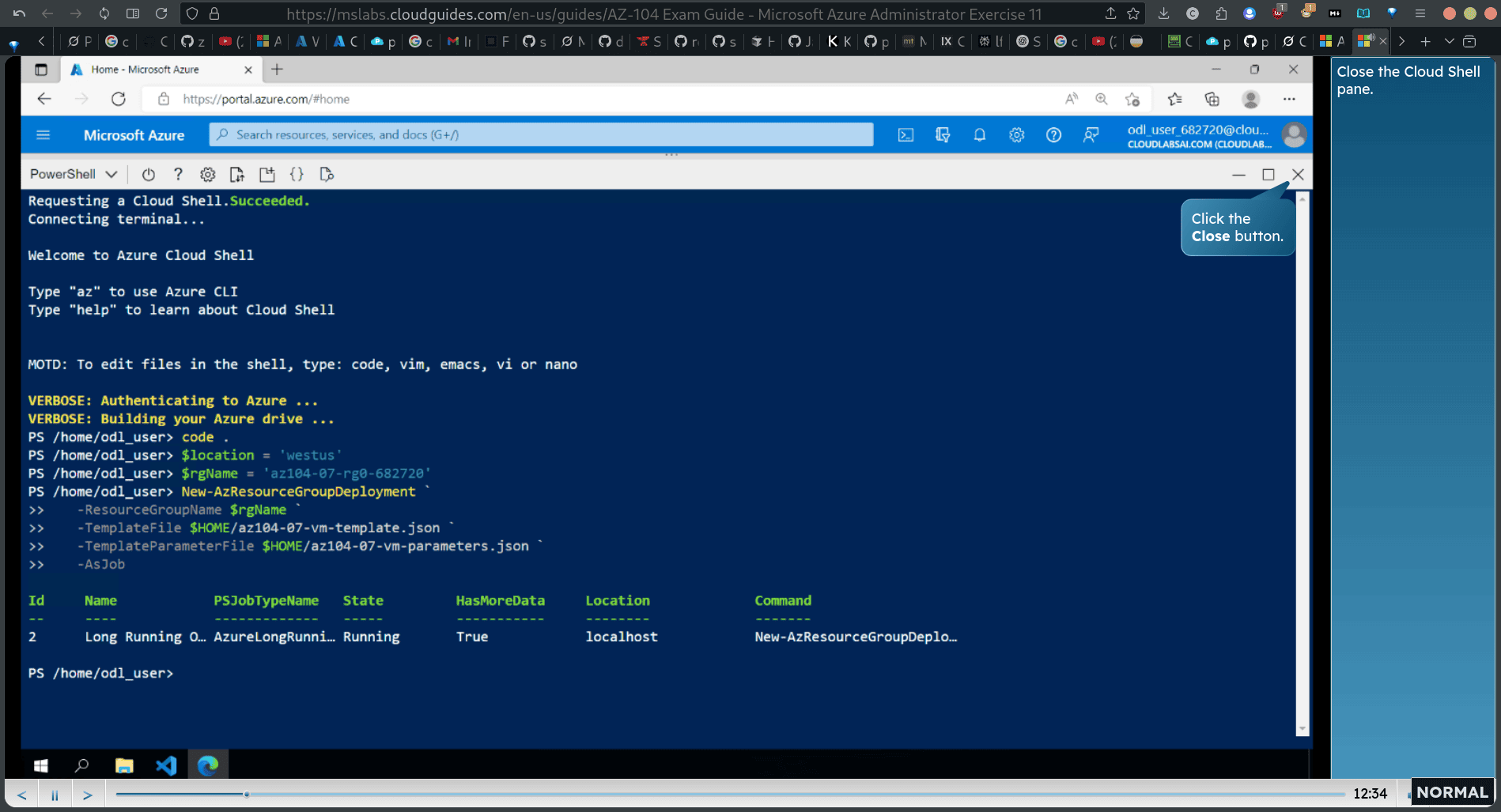Click the Azure account avatar picture

click(x=1294, y=135)
